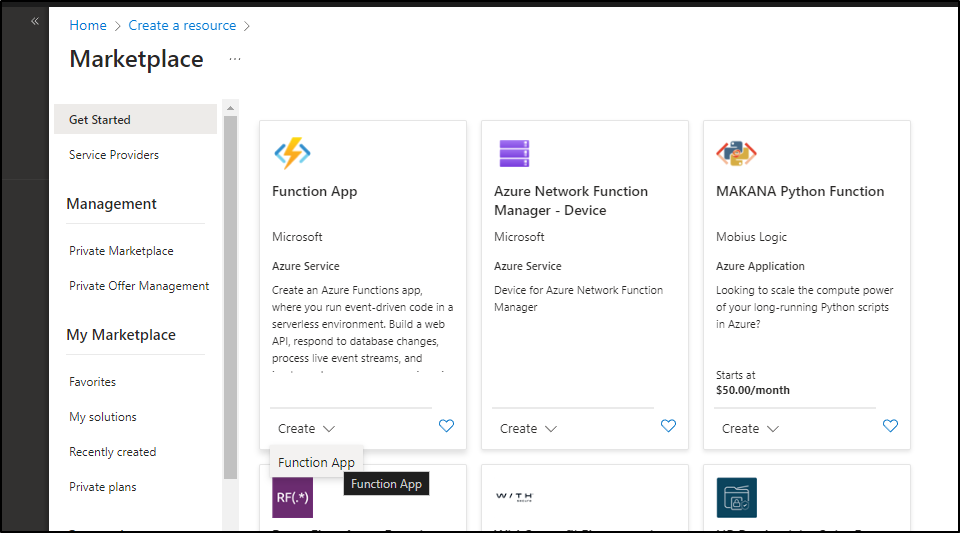Expand Create dropdown on MAKANA Python Function

(750, 429)
